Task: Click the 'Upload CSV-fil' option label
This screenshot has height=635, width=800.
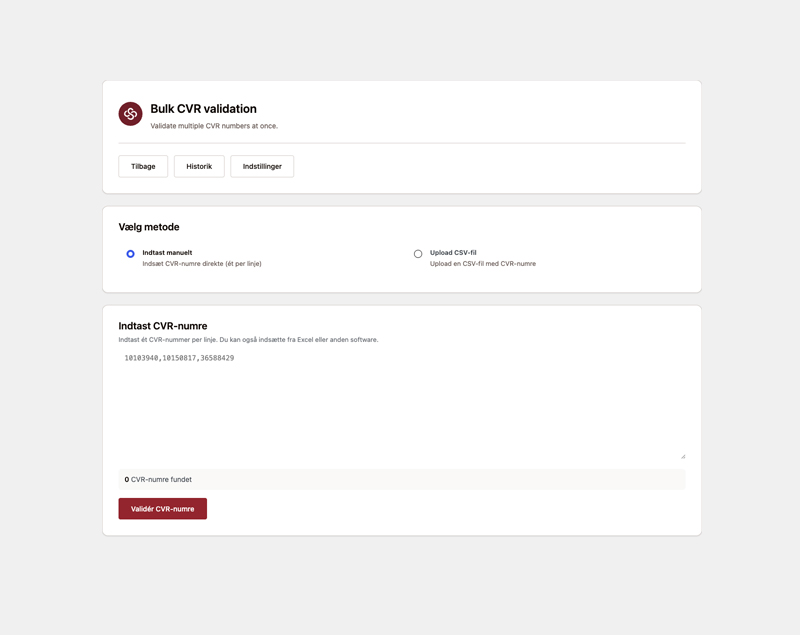Action: pos(453,252)
